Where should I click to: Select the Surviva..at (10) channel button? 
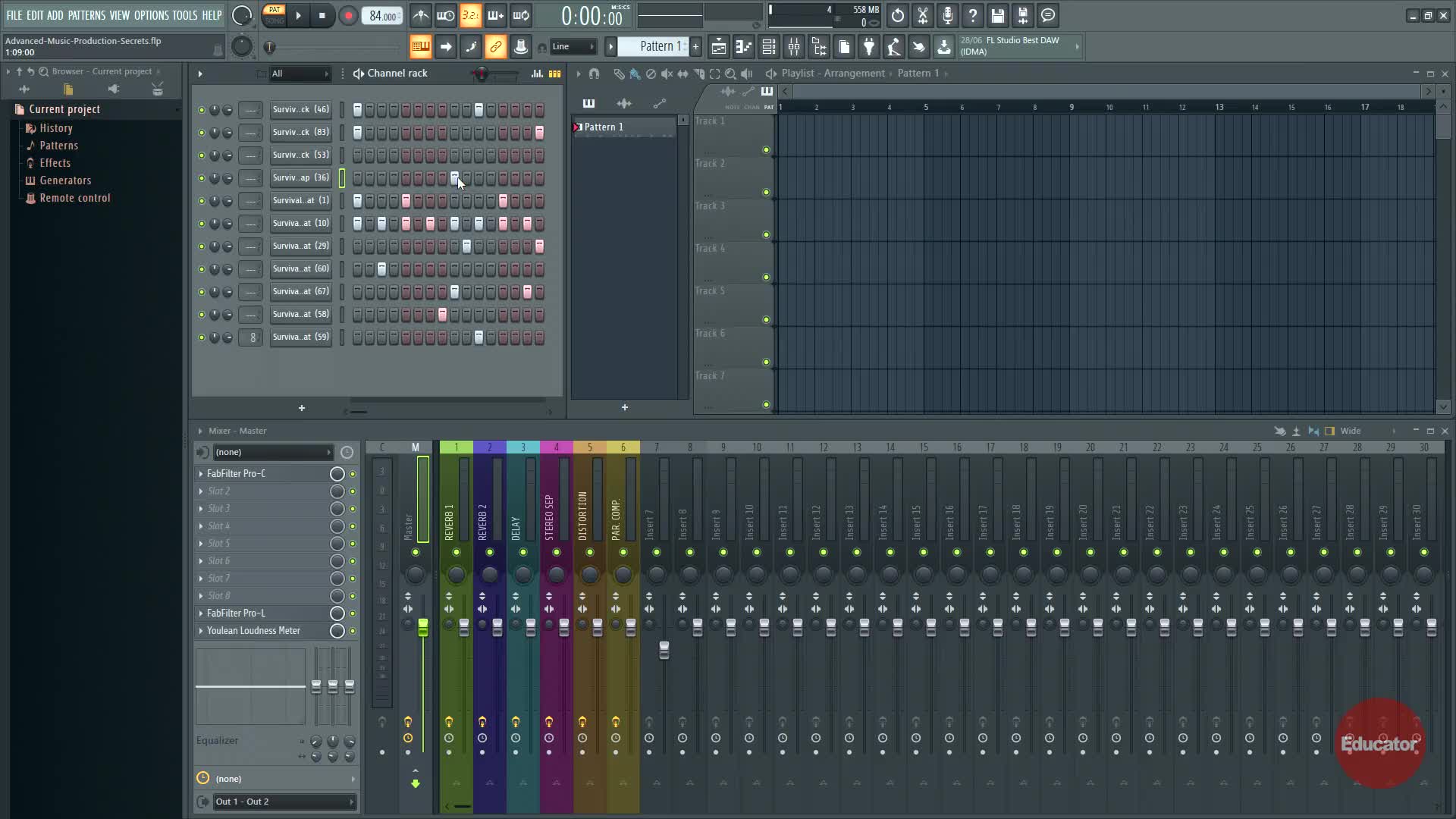300,224
